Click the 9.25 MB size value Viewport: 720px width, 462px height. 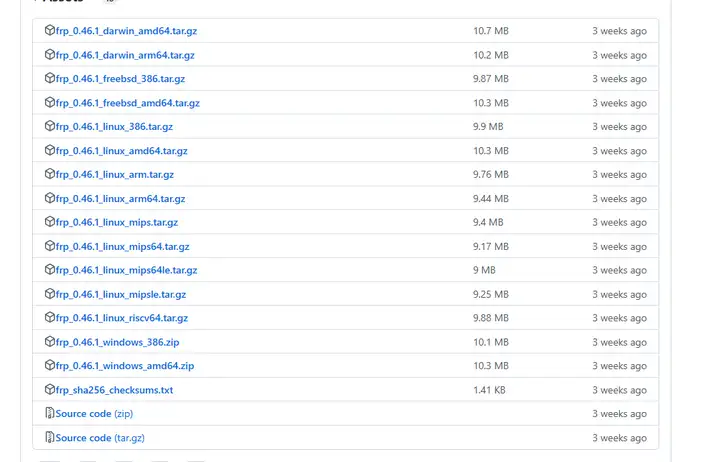[x=491, y=295]
